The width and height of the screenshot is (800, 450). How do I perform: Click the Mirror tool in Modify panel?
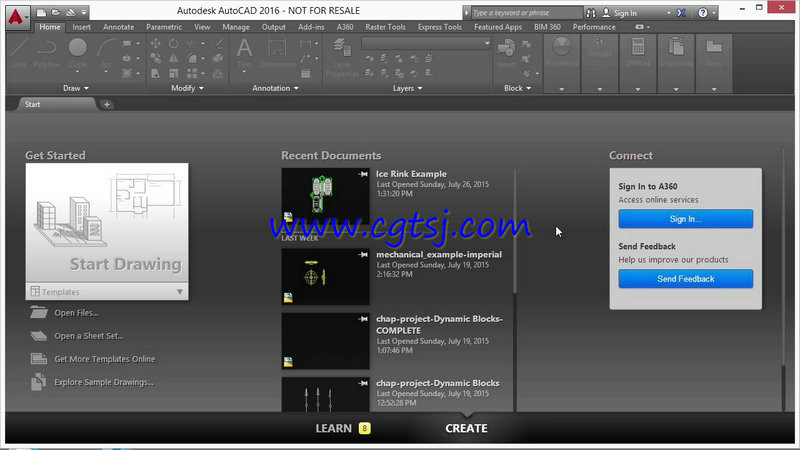(x=173, y=59)
